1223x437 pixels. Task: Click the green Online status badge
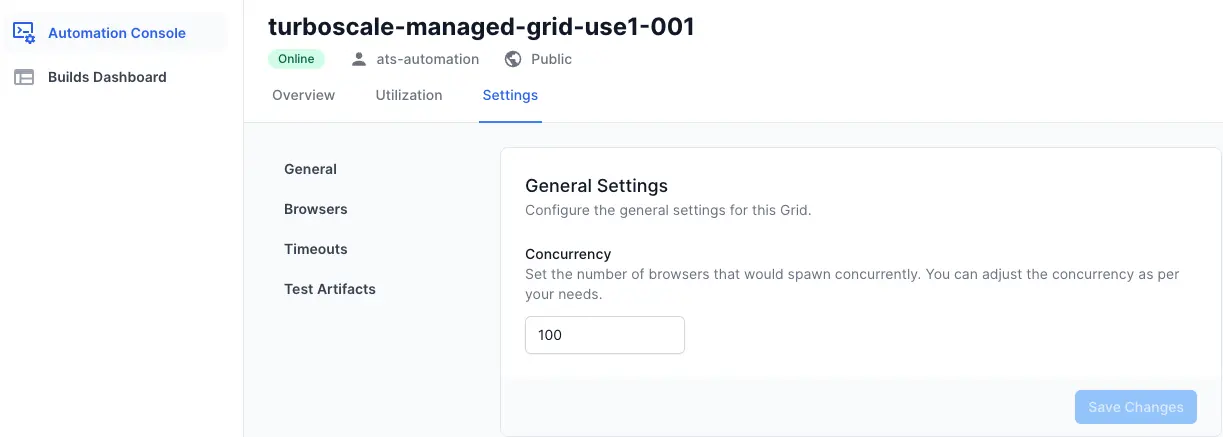296,59
